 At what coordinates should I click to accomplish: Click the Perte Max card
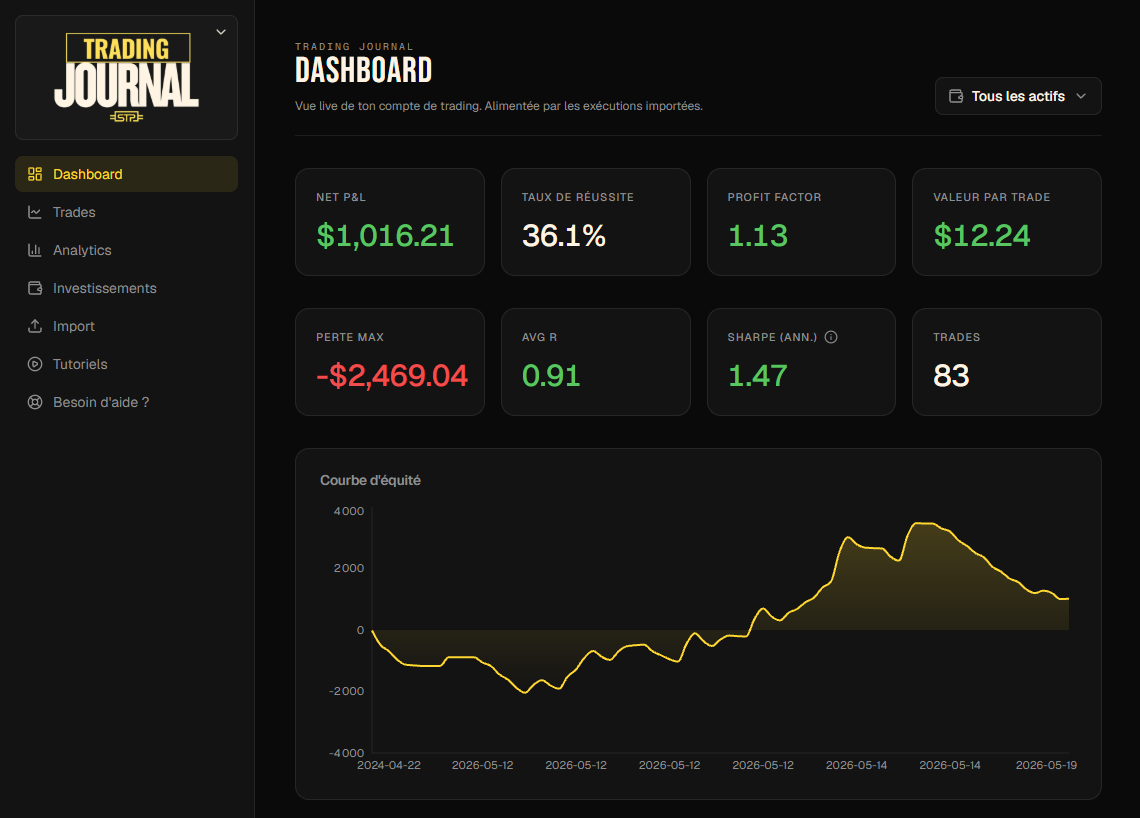[390, 362]
